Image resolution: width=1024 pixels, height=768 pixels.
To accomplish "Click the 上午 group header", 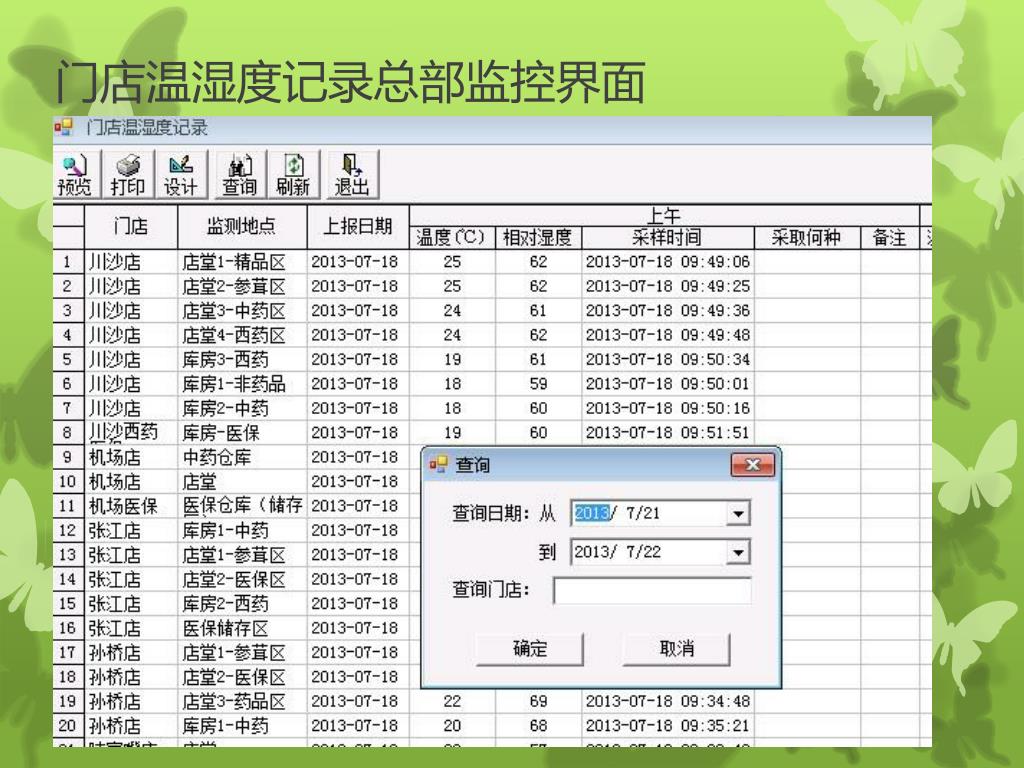I will [664, 215].
